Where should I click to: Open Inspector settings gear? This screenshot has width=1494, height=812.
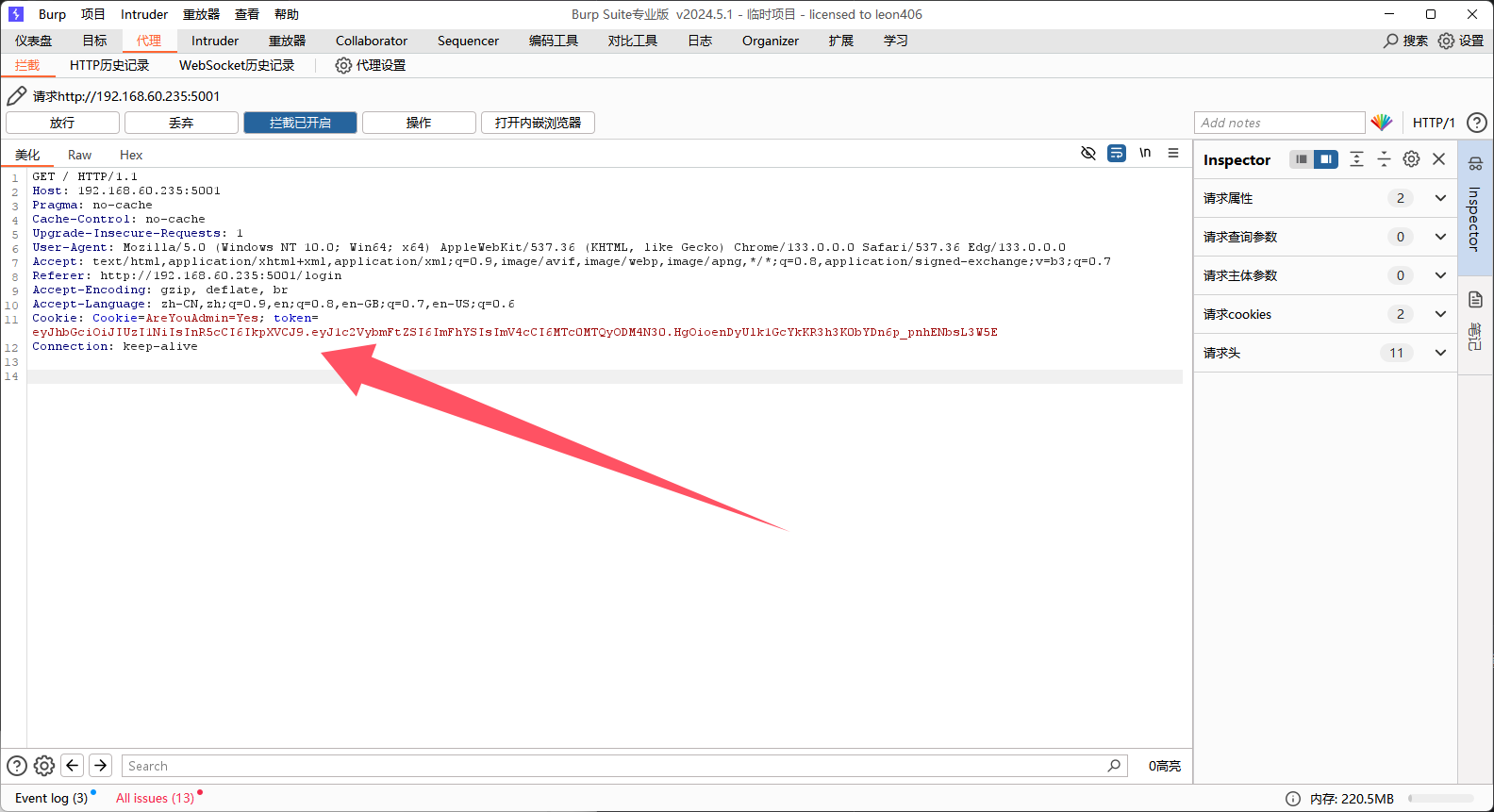(1411, 159)
